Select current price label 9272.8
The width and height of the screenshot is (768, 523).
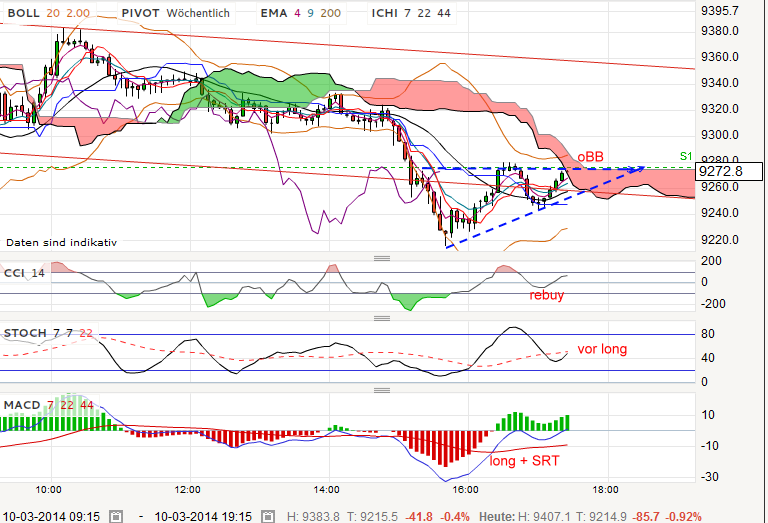point(729,171)
